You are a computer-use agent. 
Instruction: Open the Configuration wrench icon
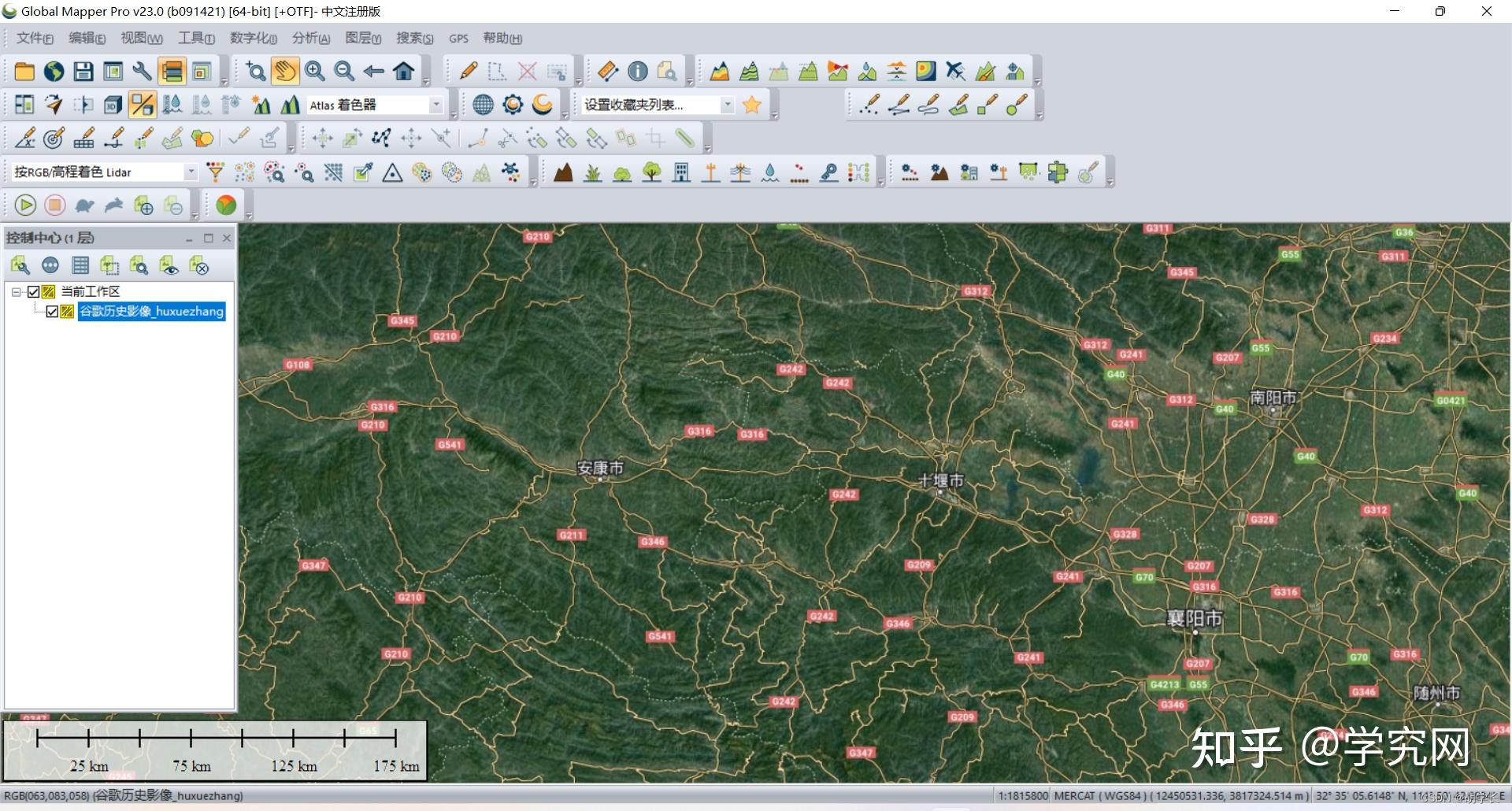click(x=142, y=72)
